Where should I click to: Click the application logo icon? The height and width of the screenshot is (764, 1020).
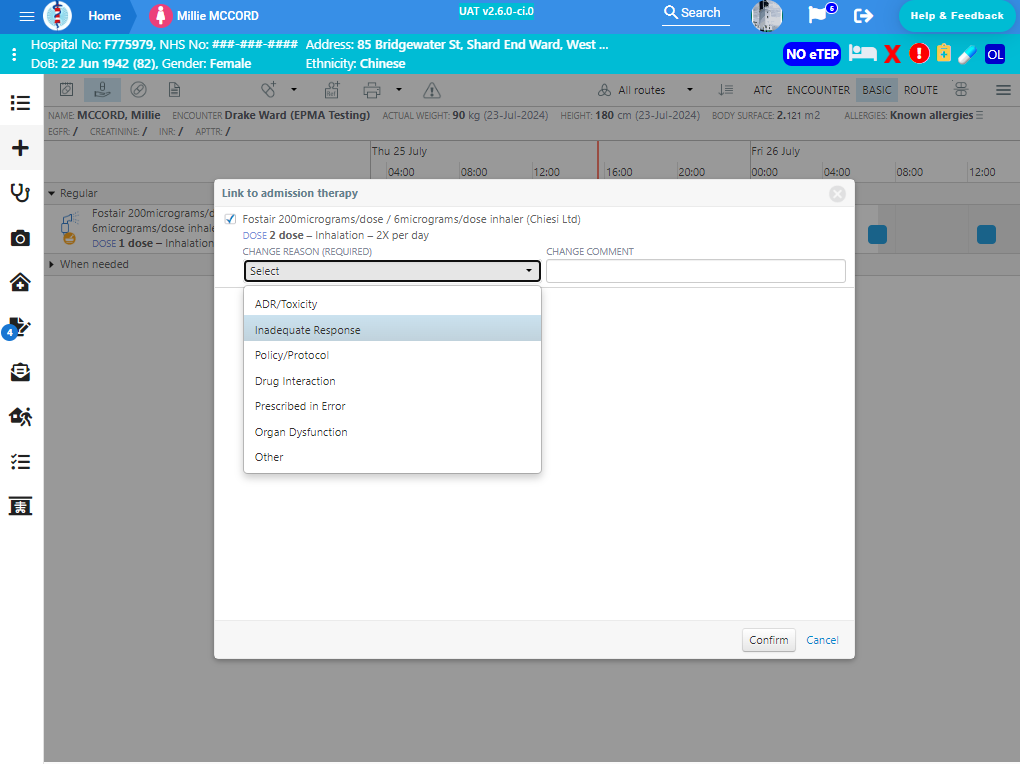pos(57,16)
